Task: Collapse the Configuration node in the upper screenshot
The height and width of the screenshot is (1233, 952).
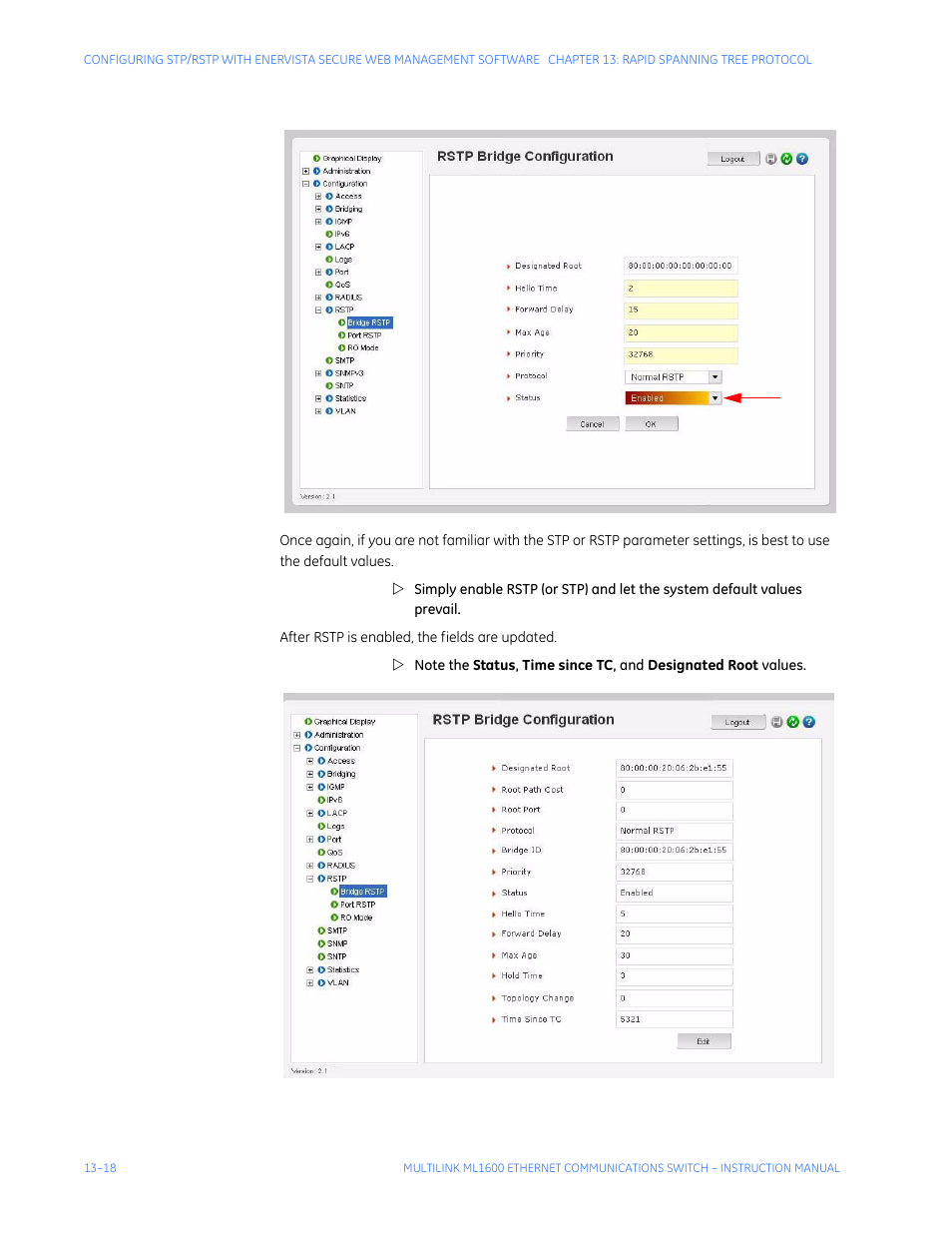Action: (x=305, y=184)
